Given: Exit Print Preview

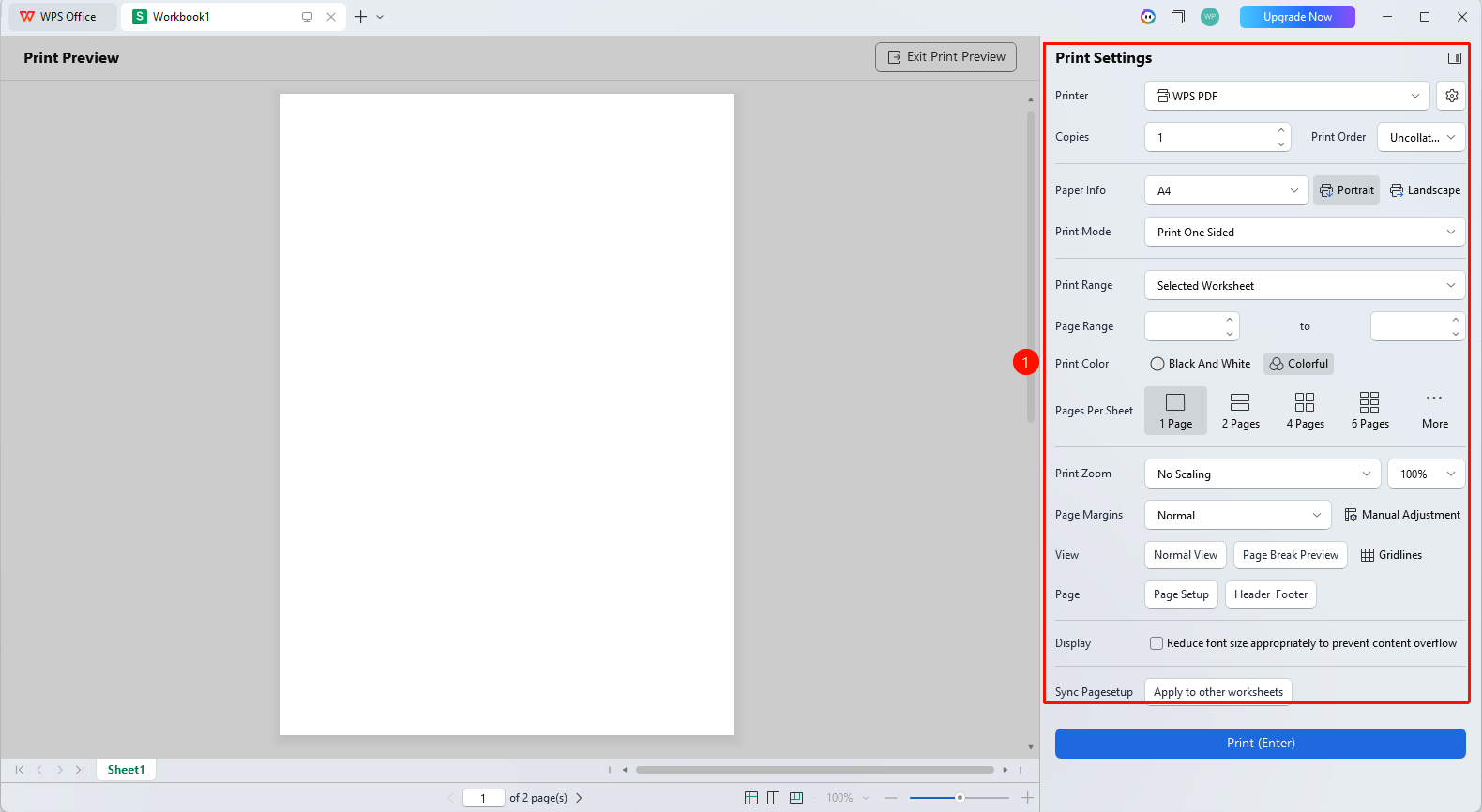Looking at the screenshot, I should [945, 57].
